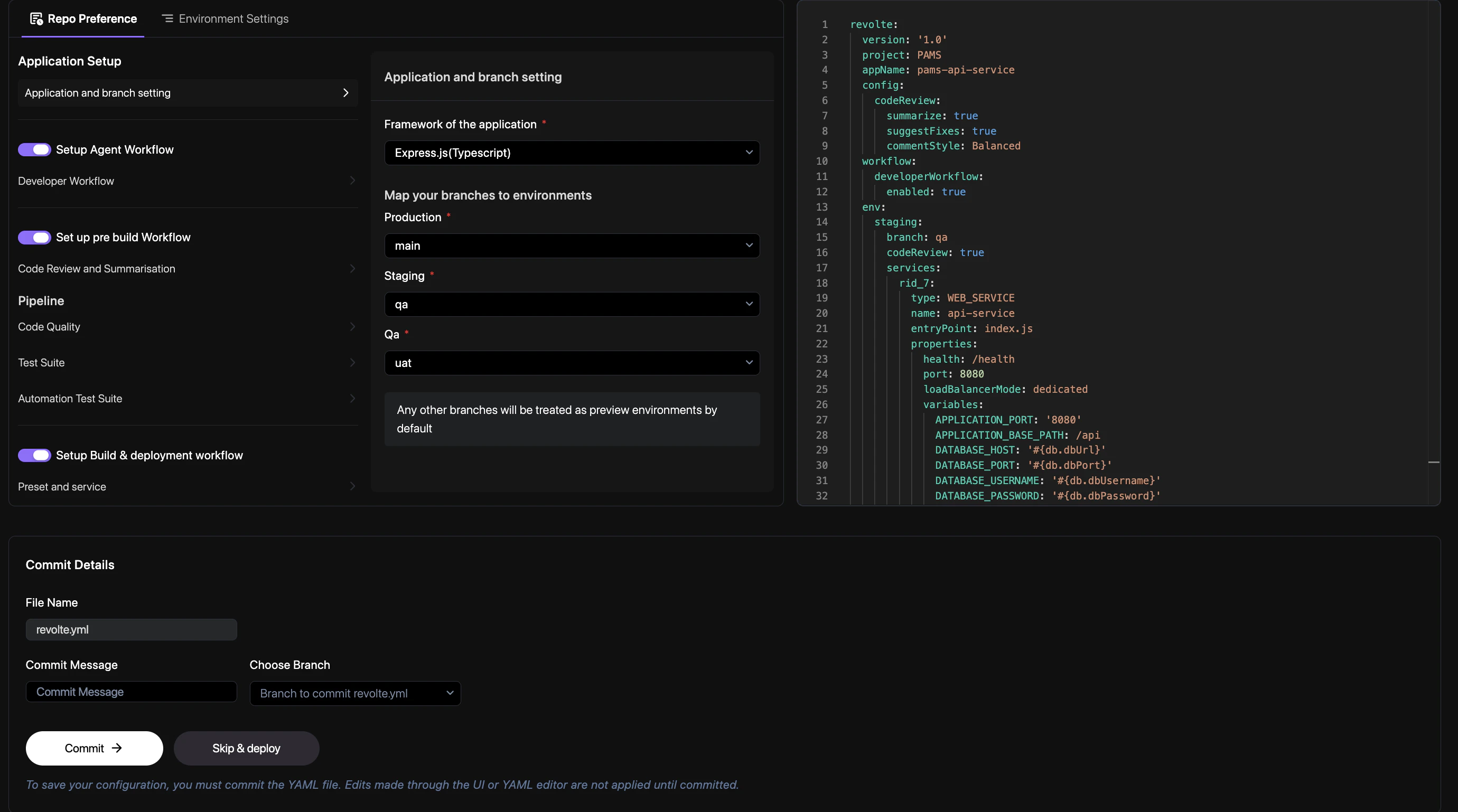Screen dimensions: 1458x812
Task: Click YAML line 3 'project: PAMS'
Action: pyautogui.click(x=901, y=55)
